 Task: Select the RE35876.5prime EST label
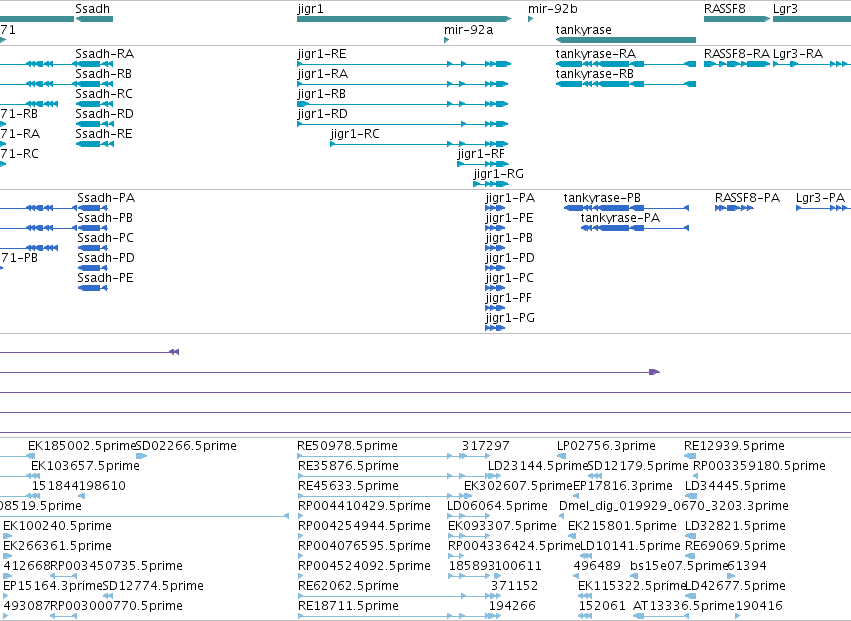[348, 466]
